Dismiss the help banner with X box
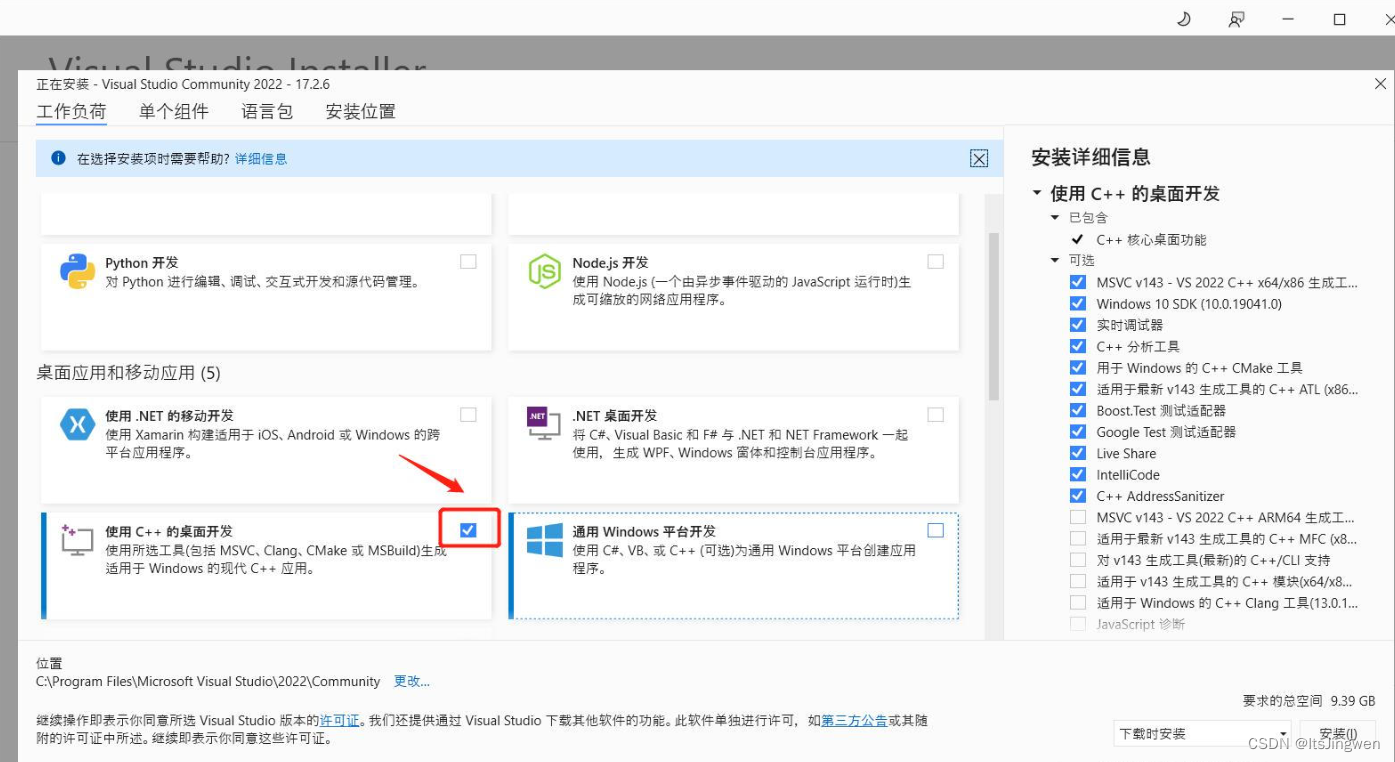 pos(979,158)
